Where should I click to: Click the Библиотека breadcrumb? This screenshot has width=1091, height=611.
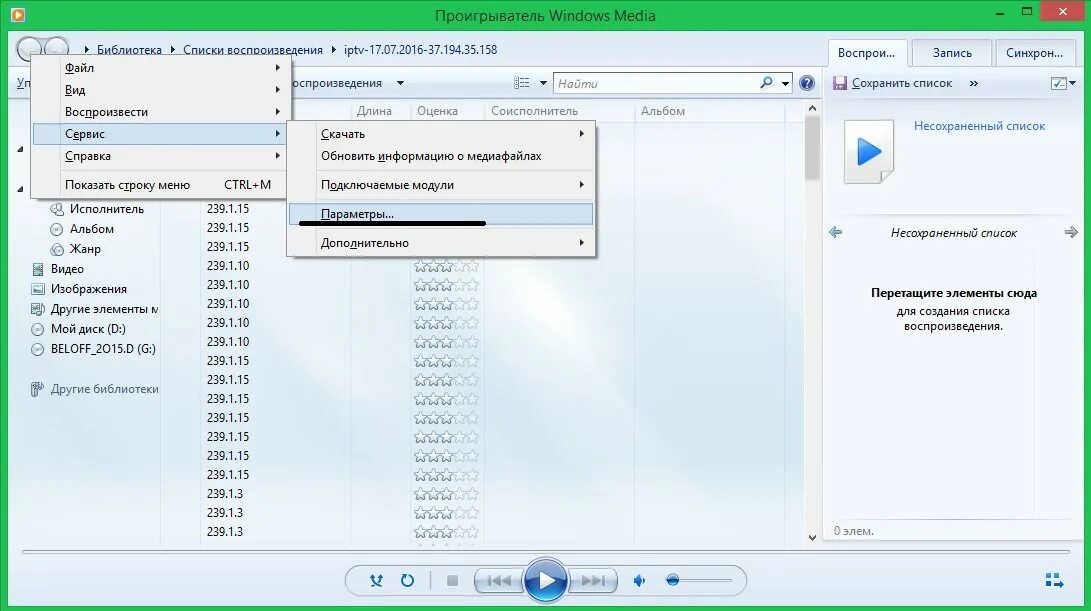coord(129,50)
